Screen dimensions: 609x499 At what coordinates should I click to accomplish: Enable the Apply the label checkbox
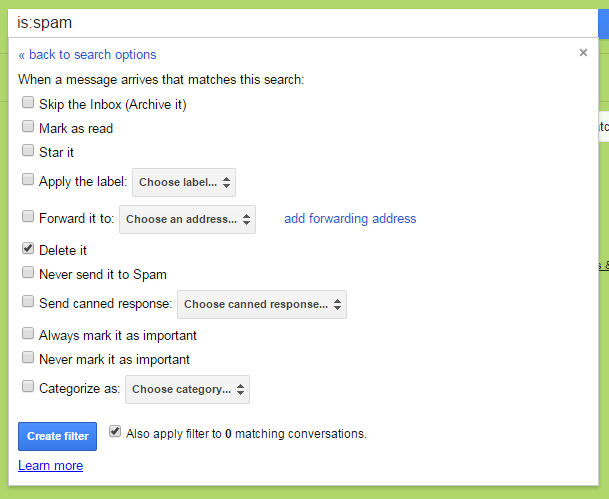[28, 181]
